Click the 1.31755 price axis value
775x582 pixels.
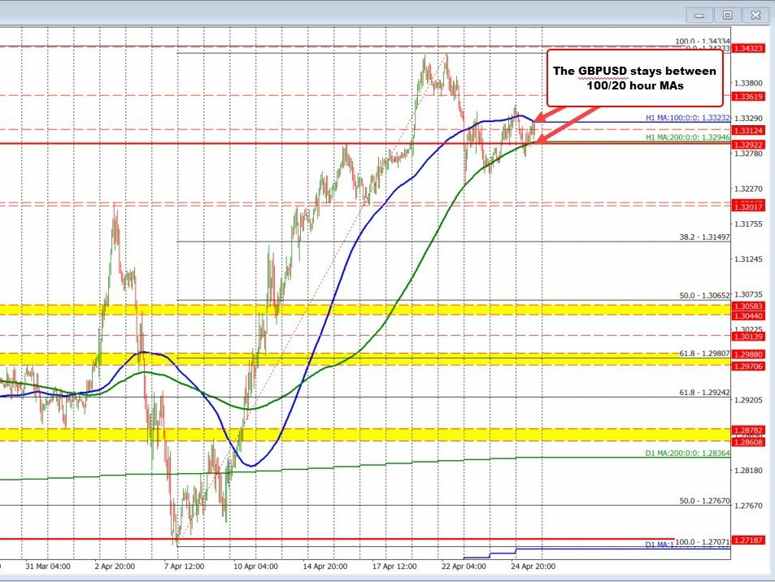click(x=748, y=224)
